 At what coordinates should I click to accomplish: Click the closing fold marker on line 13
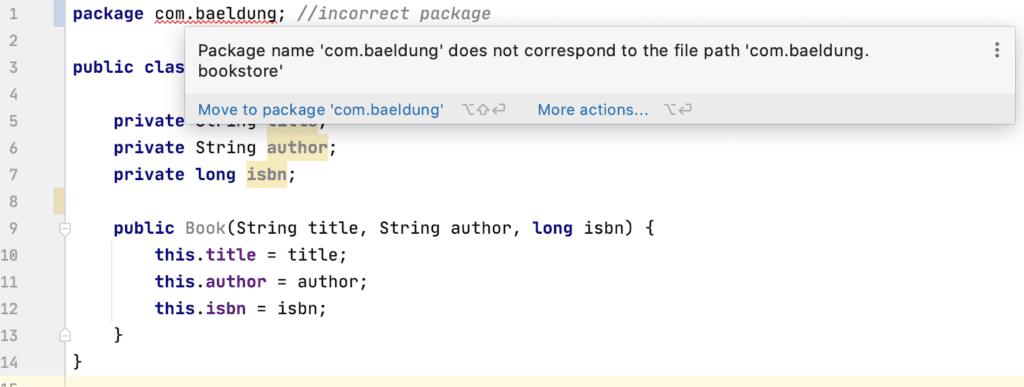point(65,335)
